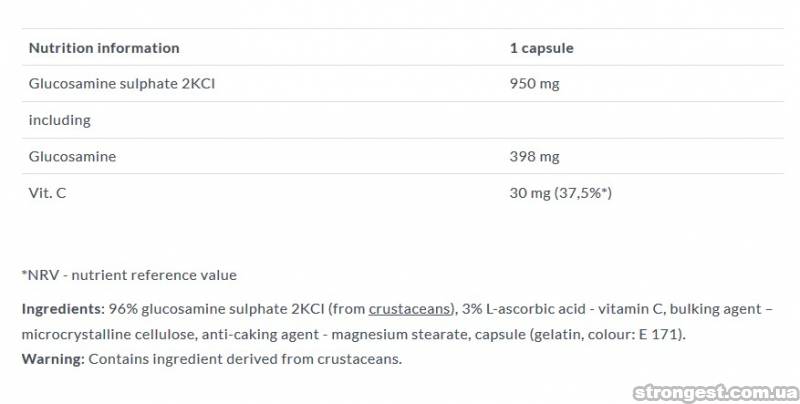Click the word including in the table
Screen dimensions: 800x404
pyautogui.click(x=60, y=120)
